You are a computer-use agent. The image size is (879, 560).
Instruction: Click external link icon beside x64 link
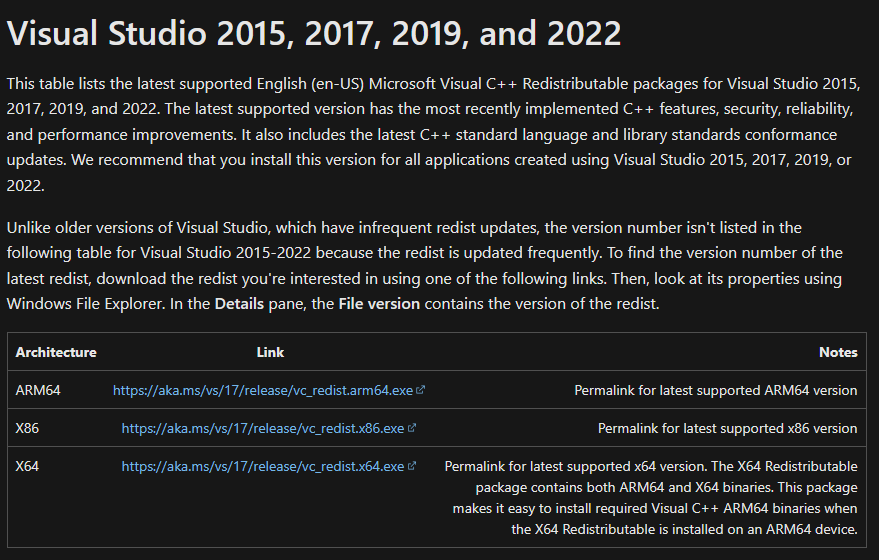[x=412, y=466]
